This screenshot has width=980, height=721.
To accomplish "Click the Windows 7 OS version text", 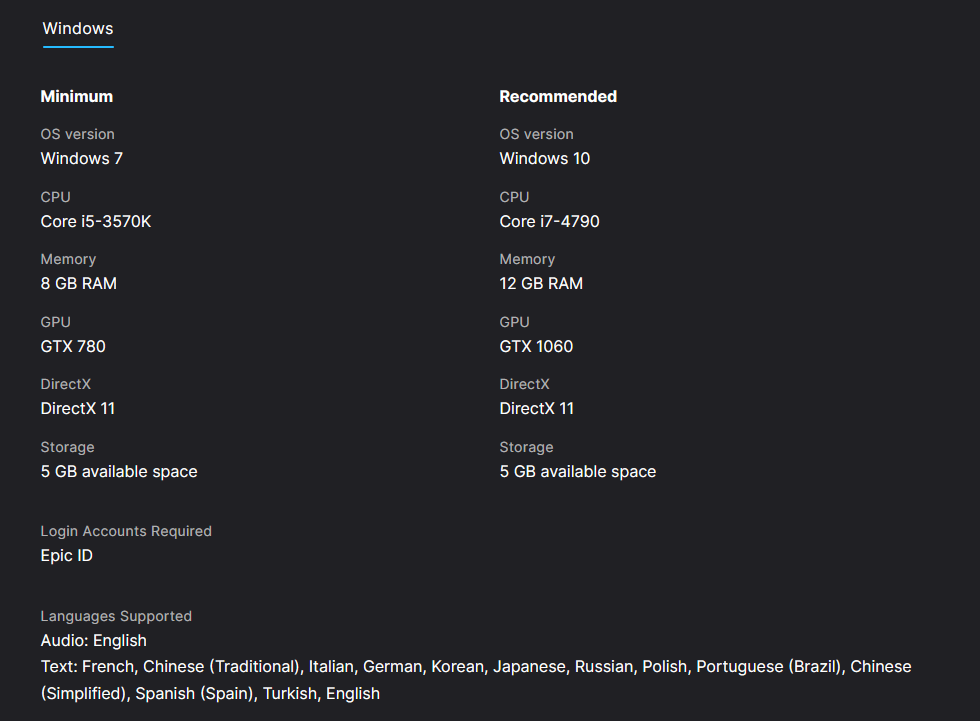I will [x=82, y=158].
